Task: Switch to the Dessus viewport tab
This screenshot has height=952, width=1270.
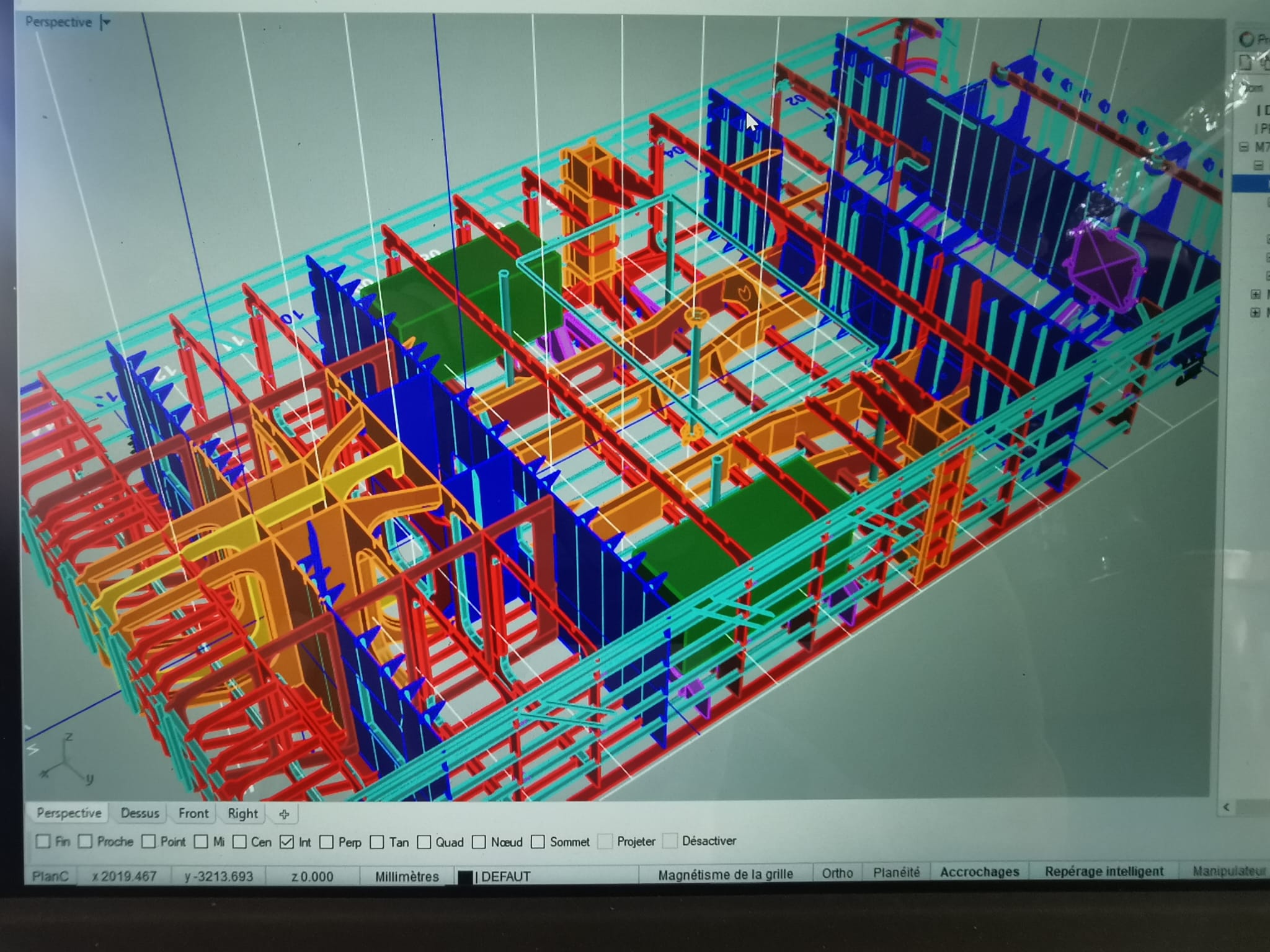Action: 140,813
